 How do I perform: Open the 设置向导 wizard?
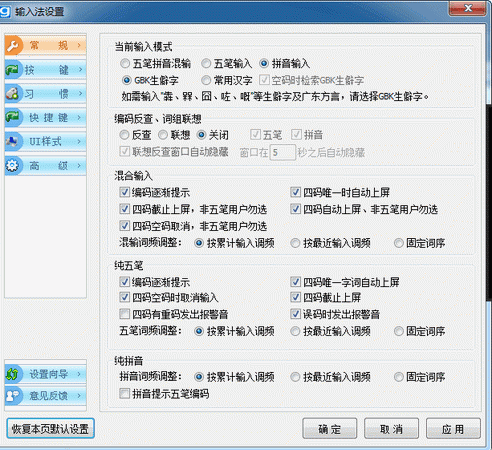[46, 374]
